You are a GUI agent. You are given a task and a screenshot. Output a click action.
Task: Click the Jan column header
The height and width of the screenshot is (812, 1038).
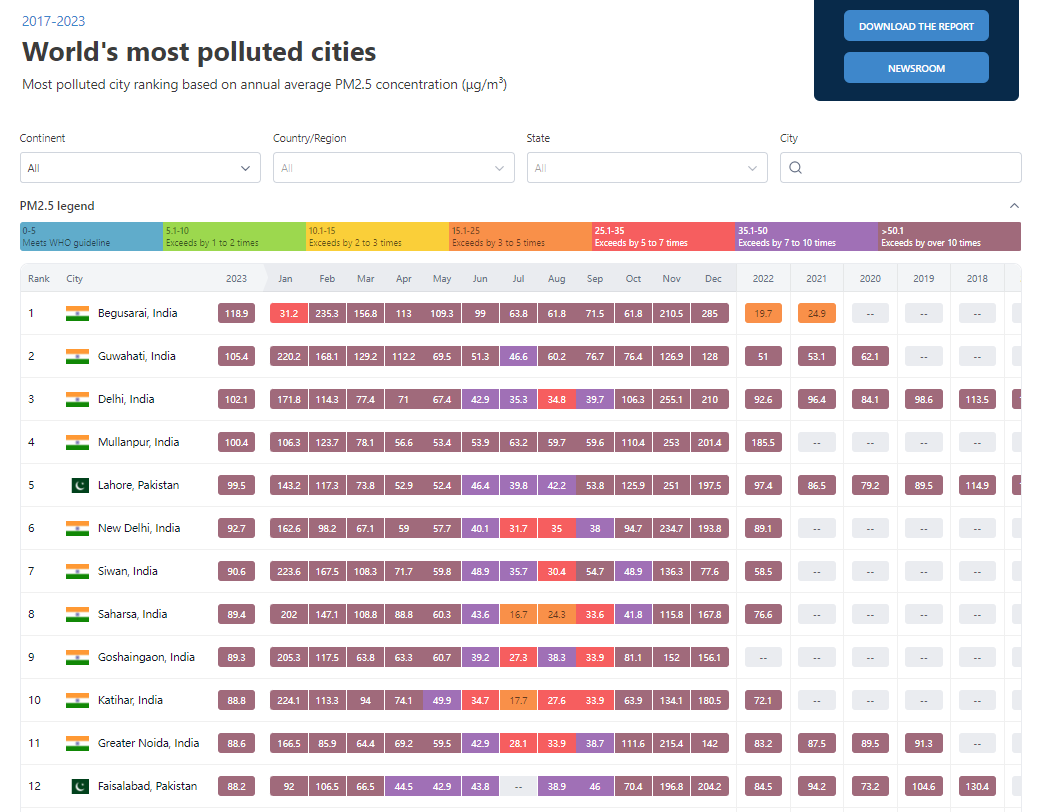(x=285, y=279)
